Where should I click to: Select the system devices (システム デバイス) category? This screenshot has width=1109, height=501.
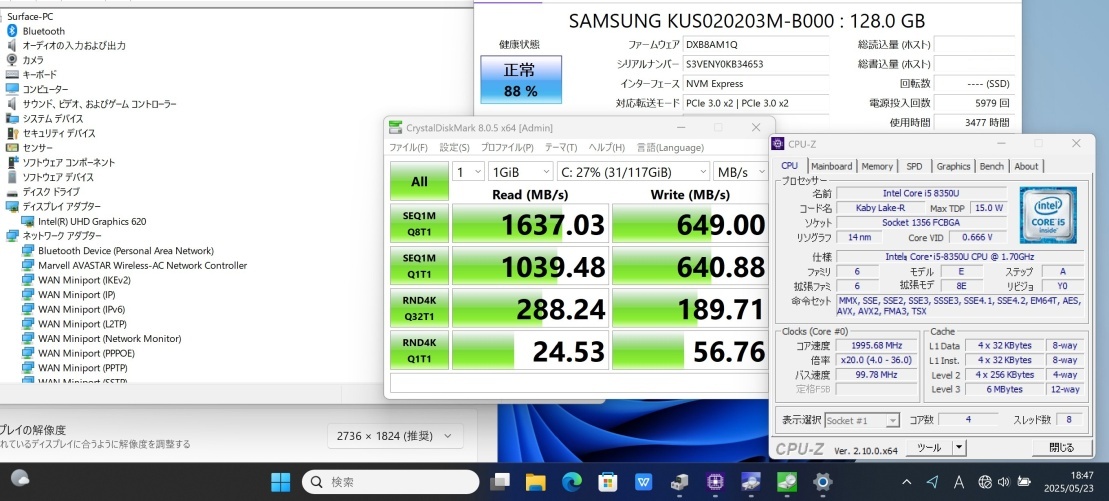52,119
